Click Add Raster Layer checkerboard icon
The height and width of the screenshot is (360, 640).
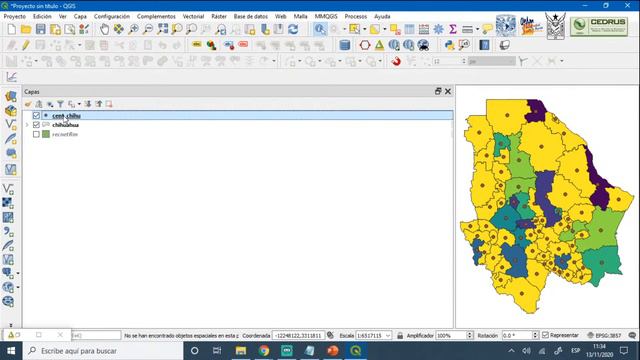click(8, 203)
